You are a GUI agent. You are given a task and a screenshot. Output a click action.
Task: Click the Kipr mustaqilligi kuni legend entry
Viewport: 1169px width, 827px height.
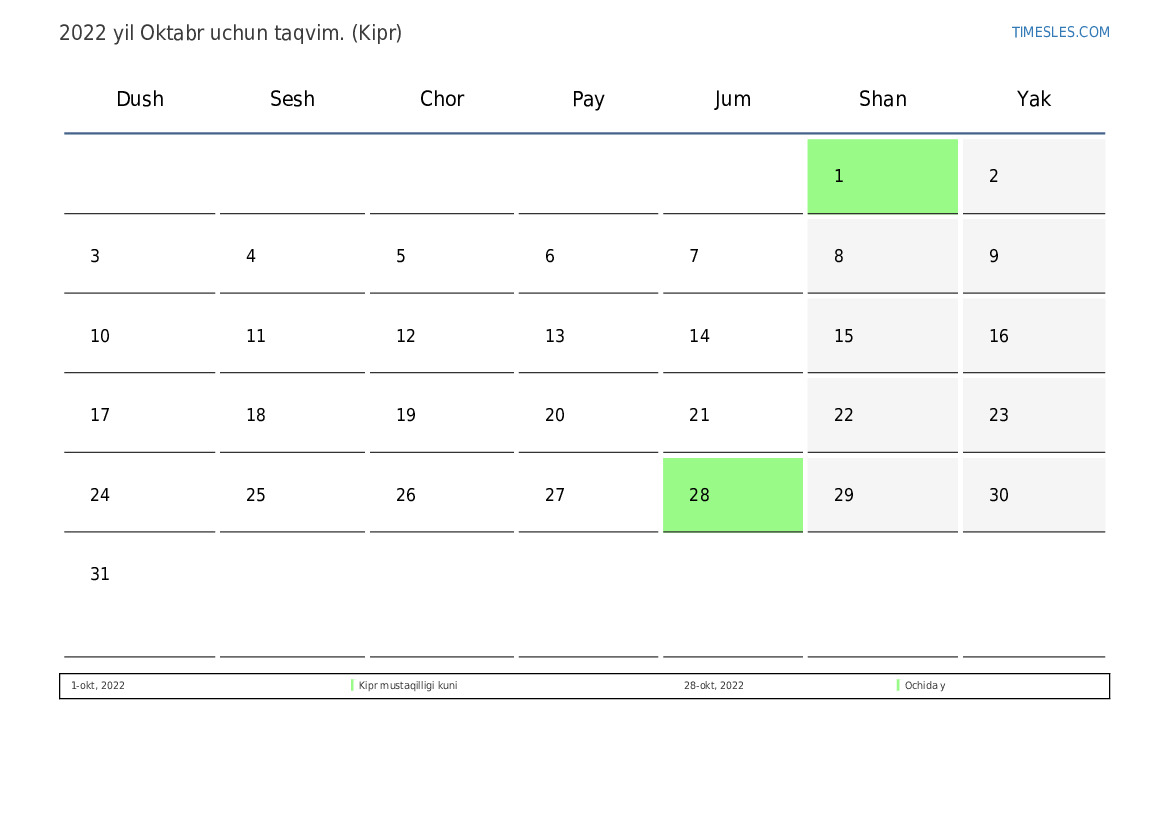[x=408, y=686]
